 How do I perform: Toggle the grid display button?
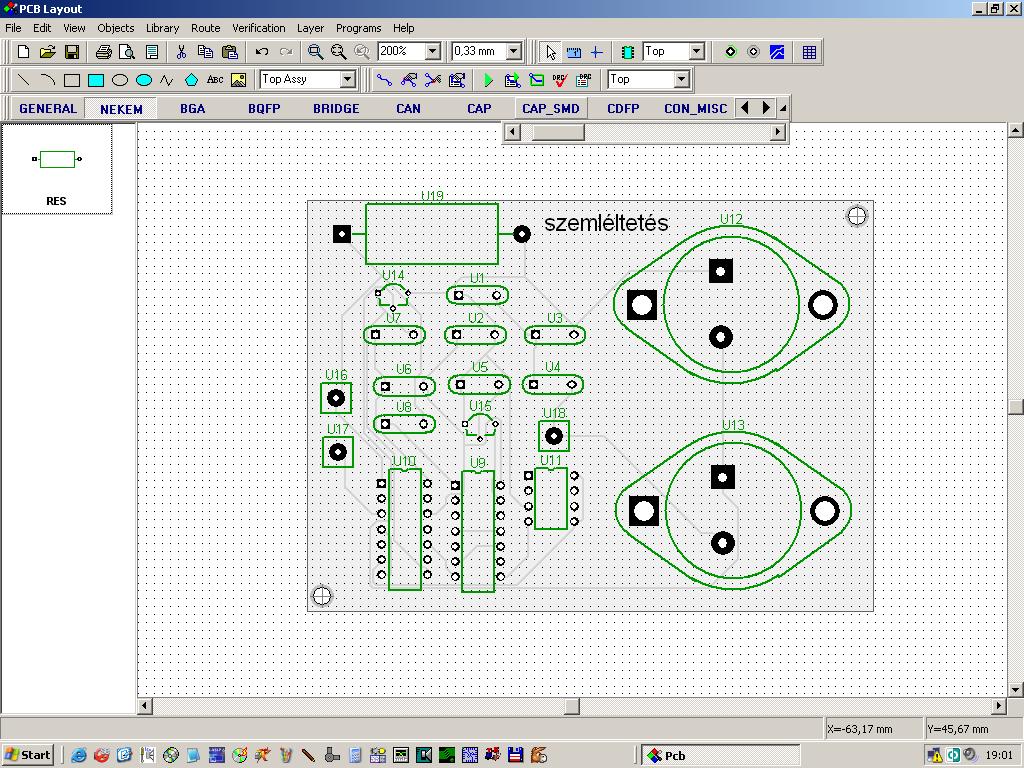pyautogui.click(x=809, y=52)
